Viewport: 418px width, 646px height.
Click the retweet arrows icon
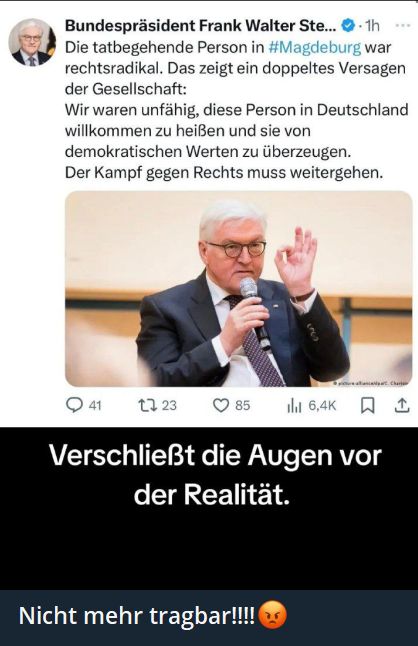(147, 405)
